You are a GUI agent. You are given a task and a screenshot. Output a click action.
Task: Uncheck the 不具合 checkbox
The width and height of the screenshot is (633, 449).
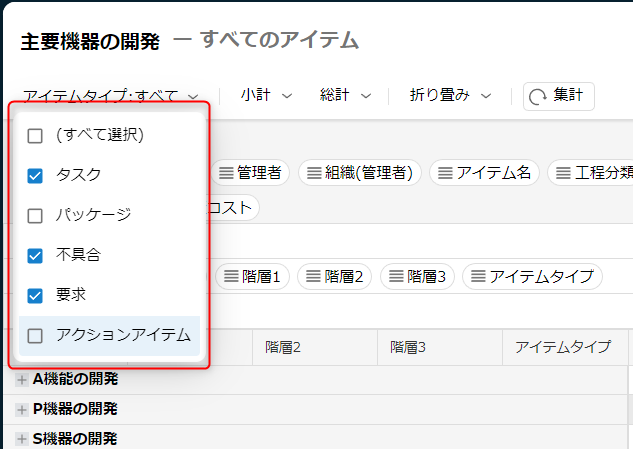pos(35,256)
